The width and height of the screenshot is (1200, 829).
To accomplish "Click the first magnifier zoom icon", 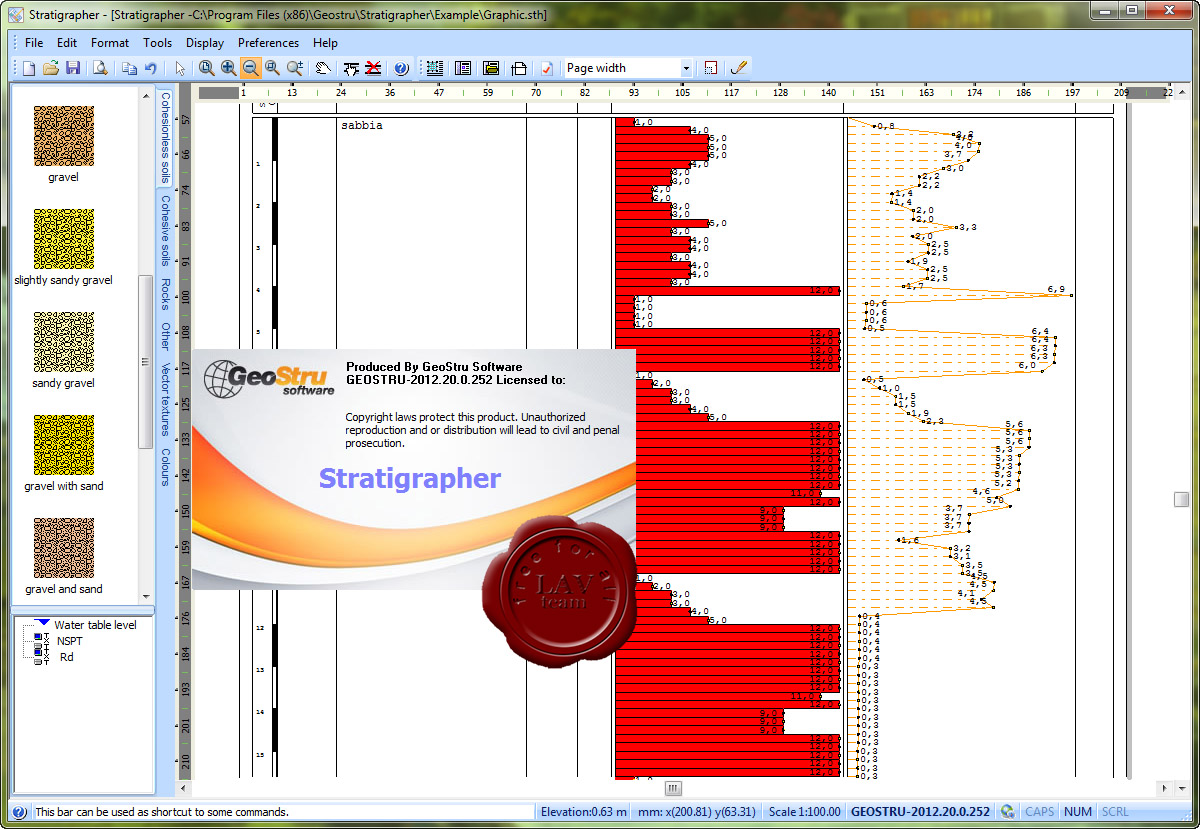I will 206,68.
